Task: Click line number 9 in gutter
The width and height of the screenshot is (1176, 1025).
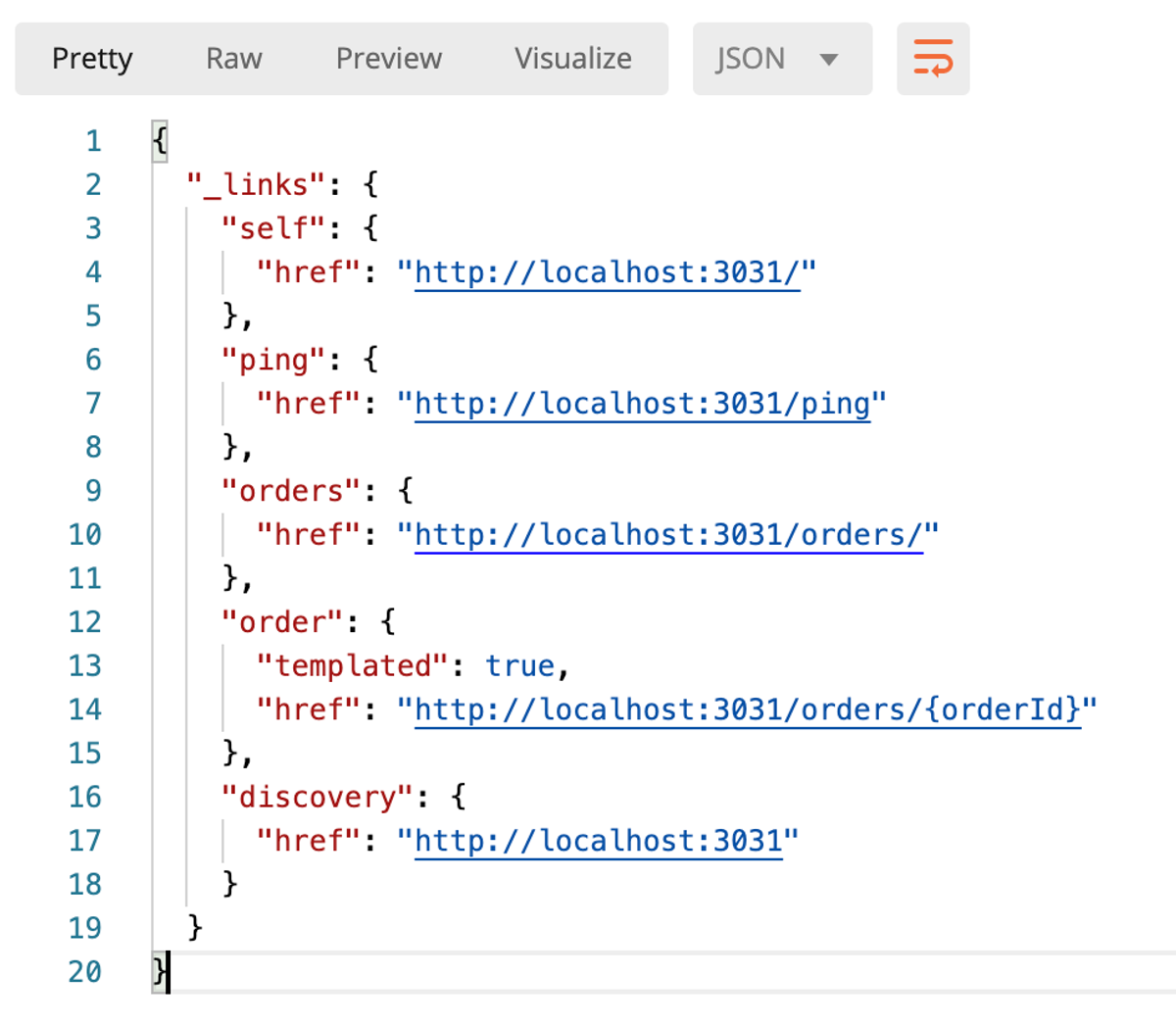Action: 94,491
